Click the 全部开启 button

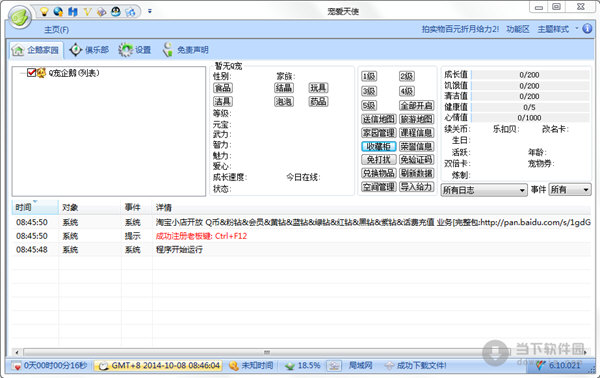[417, 105]
